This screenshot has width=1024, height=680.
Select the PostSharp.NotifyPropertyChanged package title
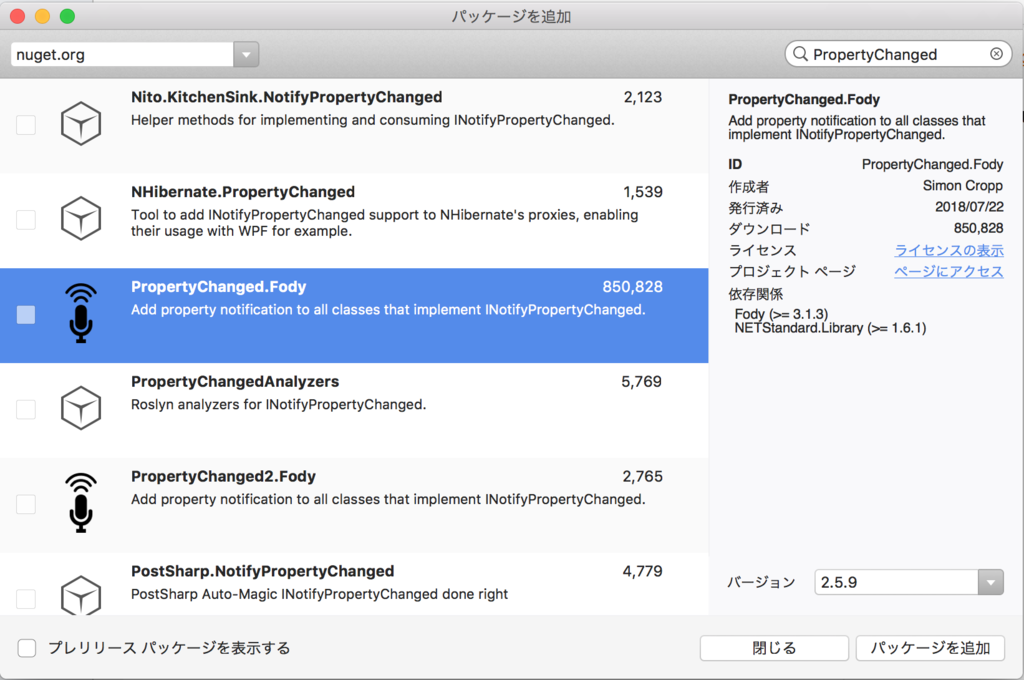263,571
